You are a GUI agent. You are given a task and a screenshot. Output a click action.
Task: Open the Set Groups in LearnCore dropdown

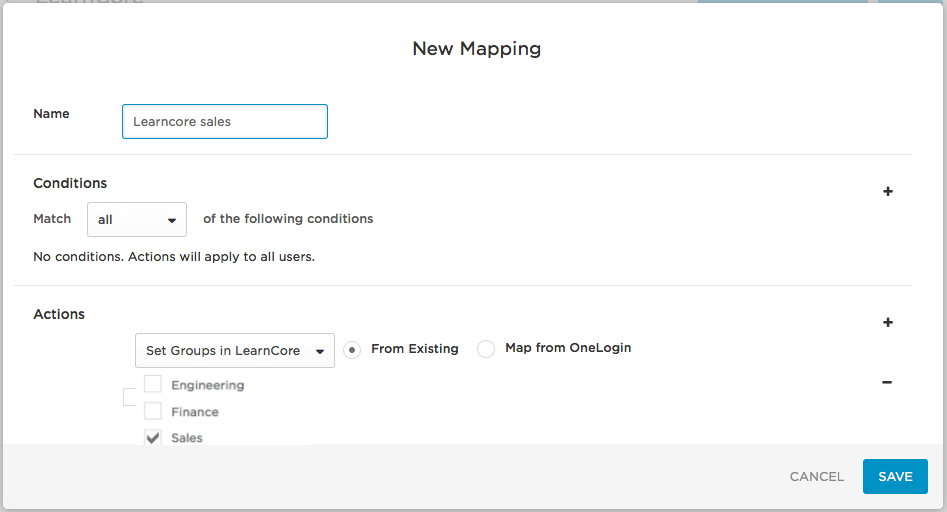pyautogui.click(x=234, y=351)
